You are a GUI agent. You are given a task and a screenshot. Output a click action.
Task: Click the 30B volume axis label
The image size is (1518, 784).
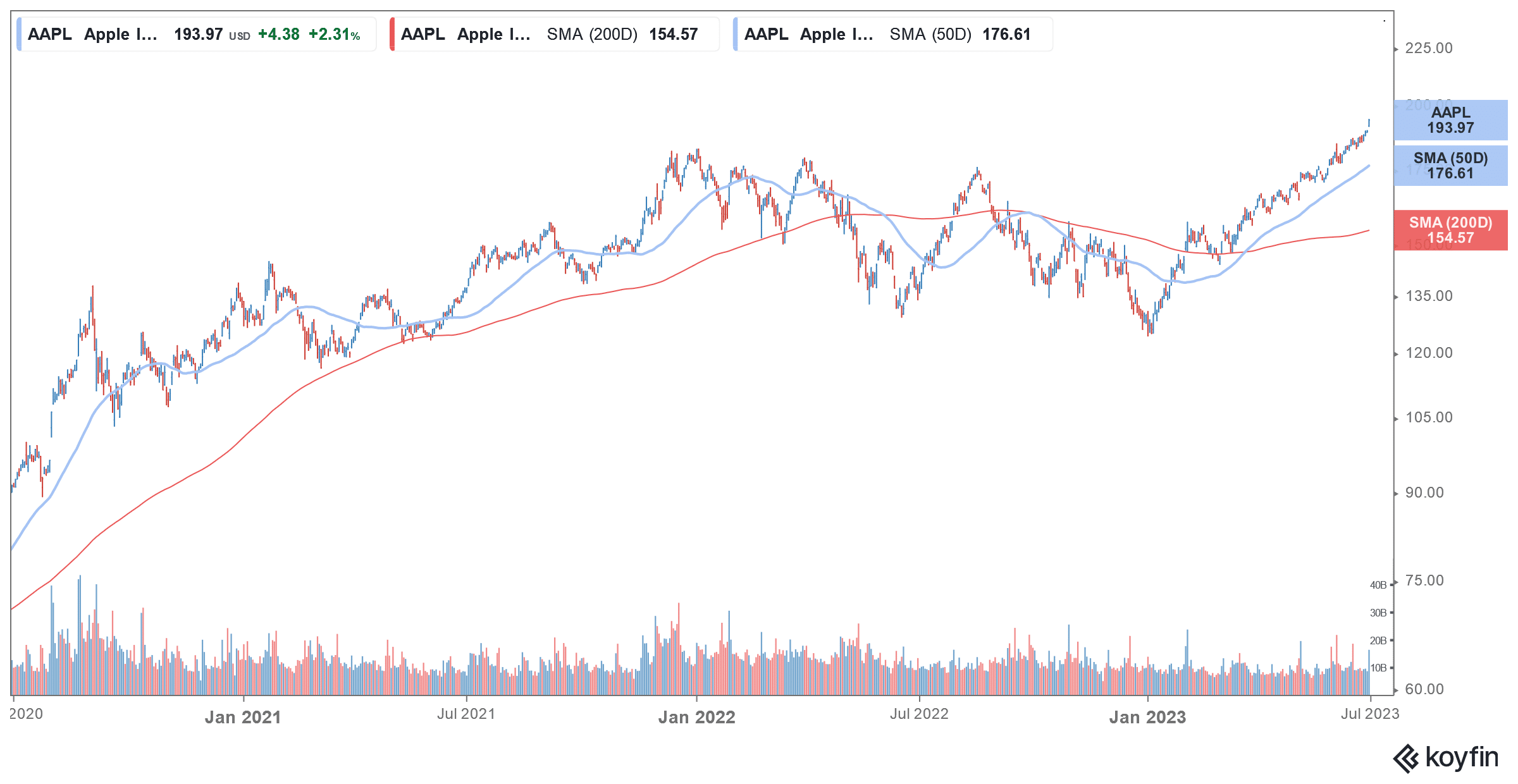point(1378,613)
